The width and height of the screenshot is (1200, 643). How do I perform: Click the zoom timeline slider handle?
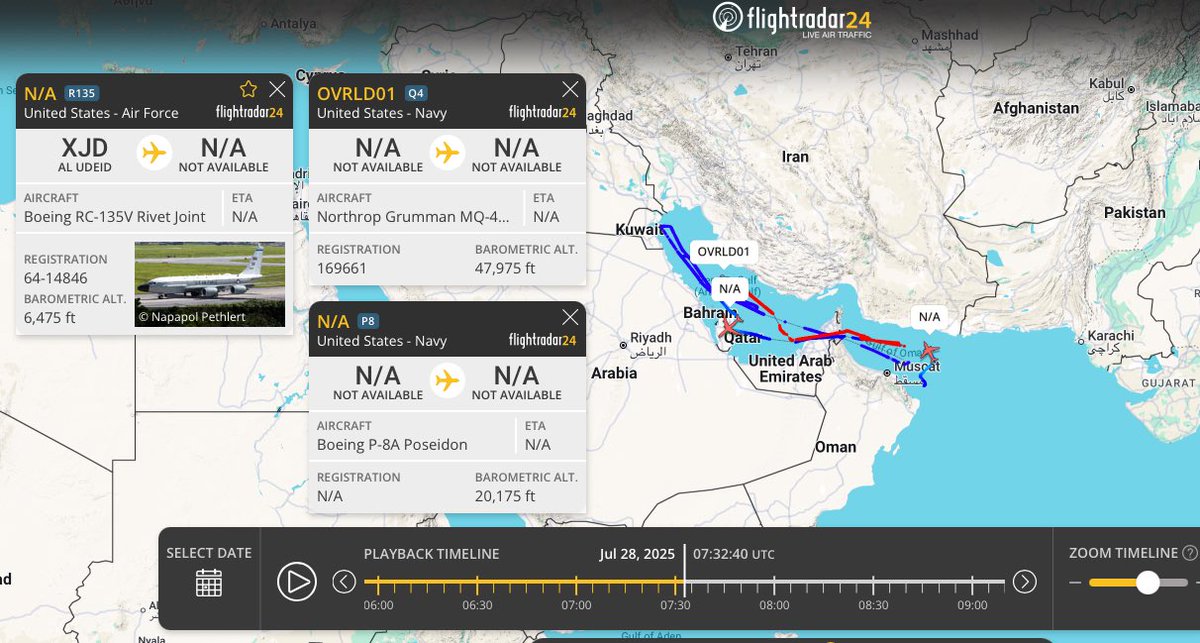pyautogui.click(x=1147, y=582)
